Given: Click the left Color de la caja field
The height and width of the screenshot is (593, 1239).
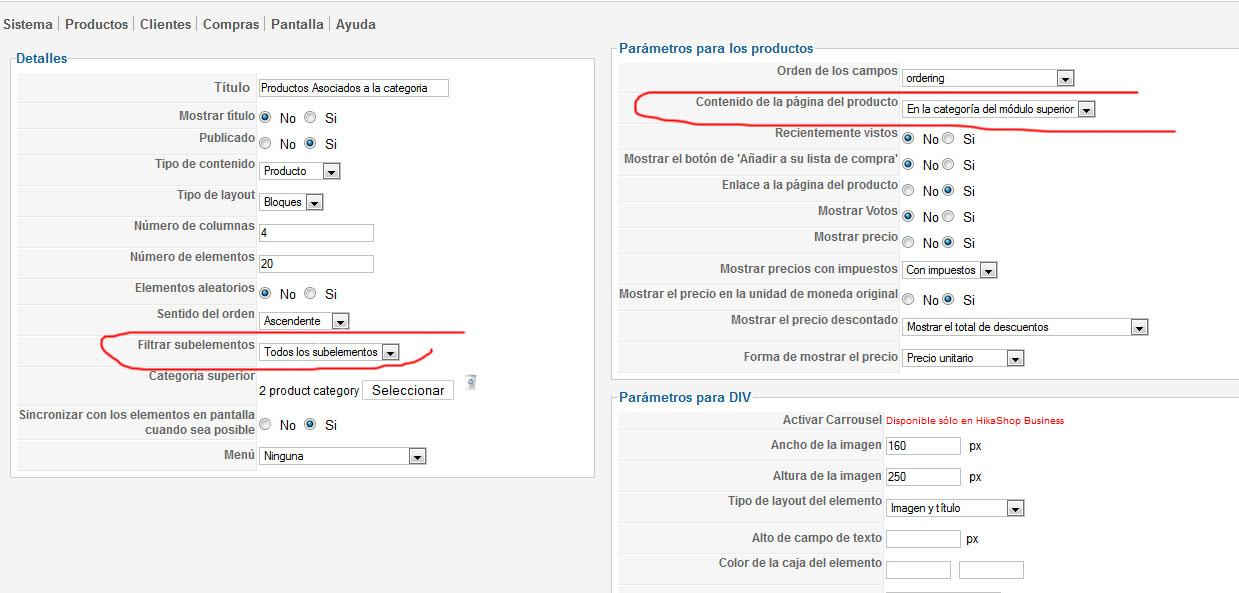Looking at the screenshot, I should [x=918, y=570].
